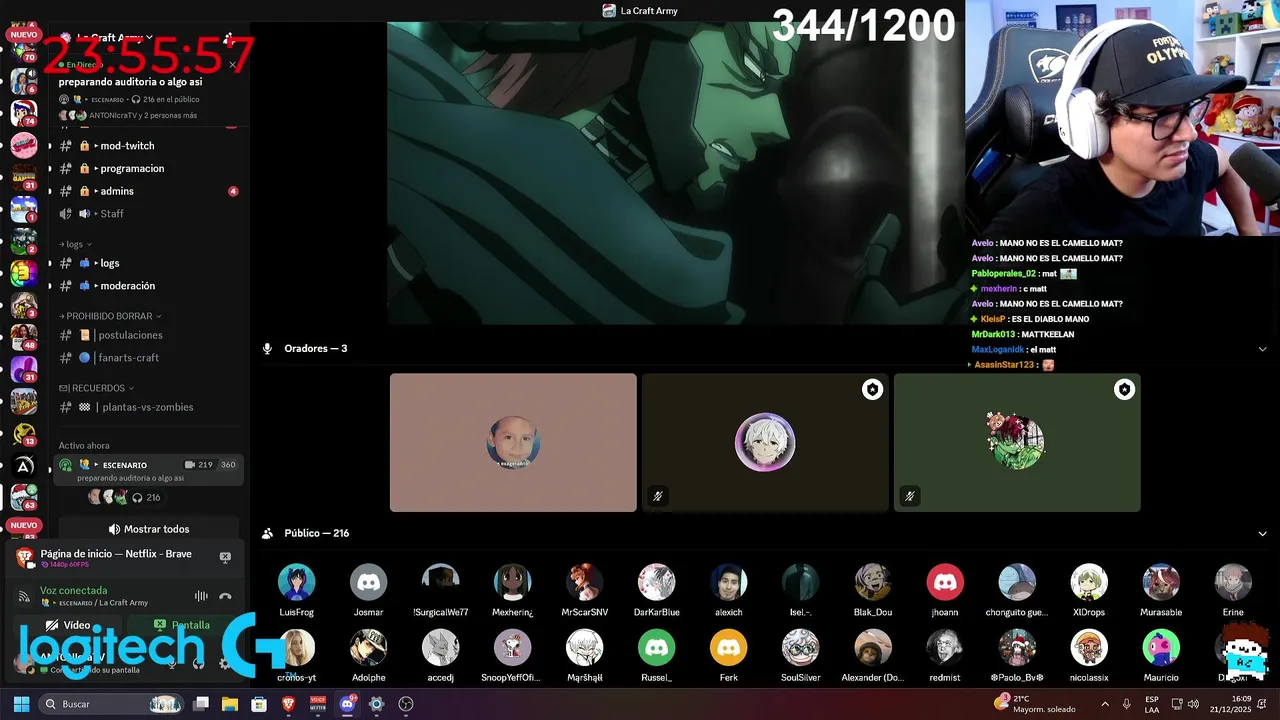This screenshot has height=720, width=1280.
Task: Open Murasable audience member avatar
Action: (x=1160, y=582)
